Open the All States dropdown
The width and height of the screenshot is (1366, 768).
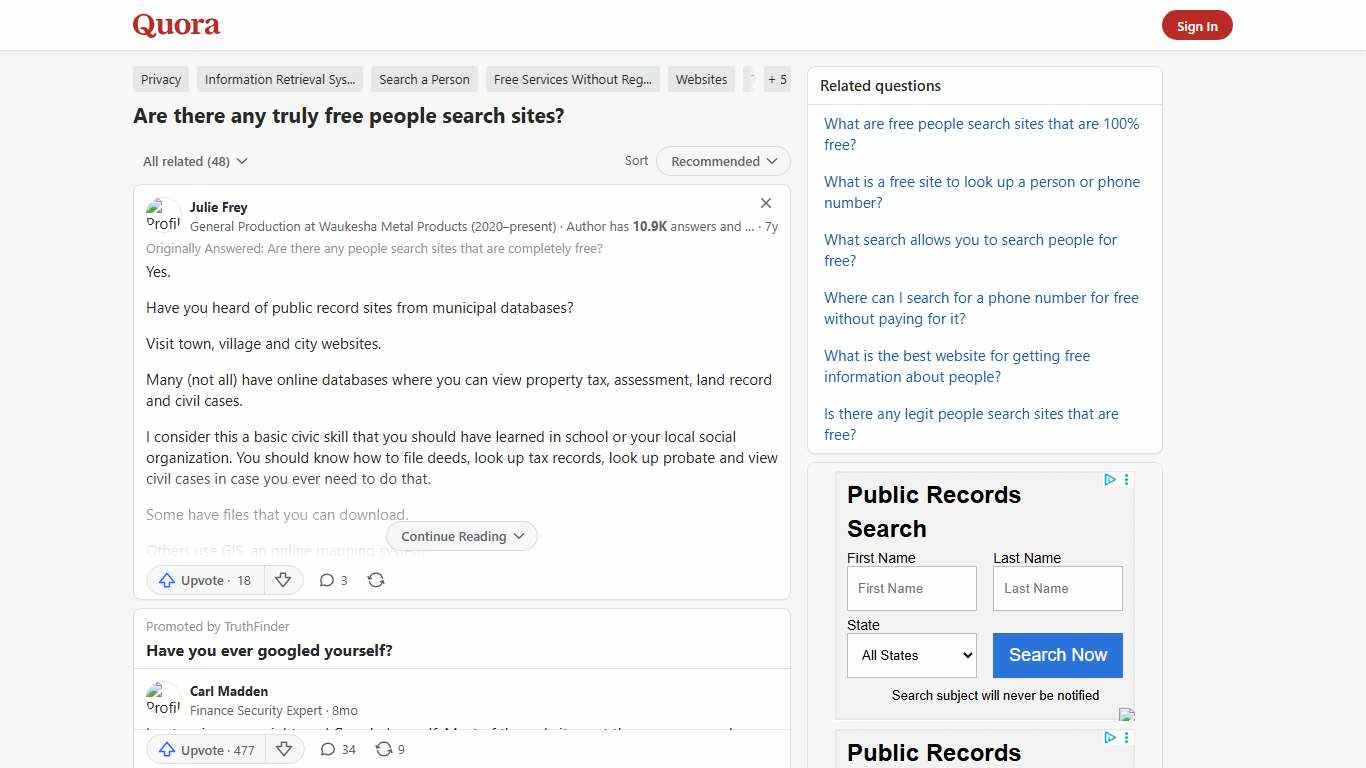point(910,655)
